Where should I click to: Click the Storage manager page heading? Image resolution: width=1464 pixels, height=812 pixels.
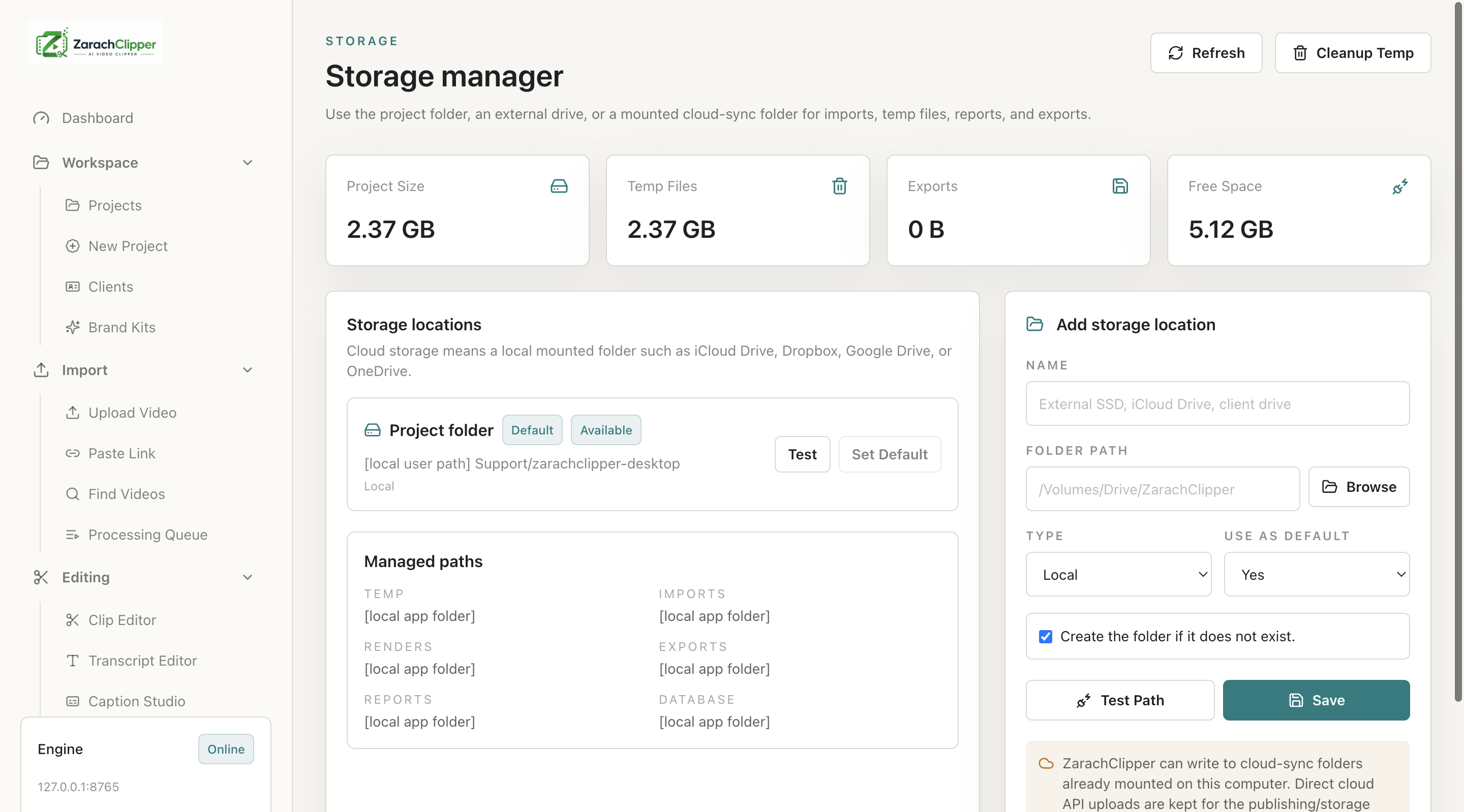[x=444, y=76]
